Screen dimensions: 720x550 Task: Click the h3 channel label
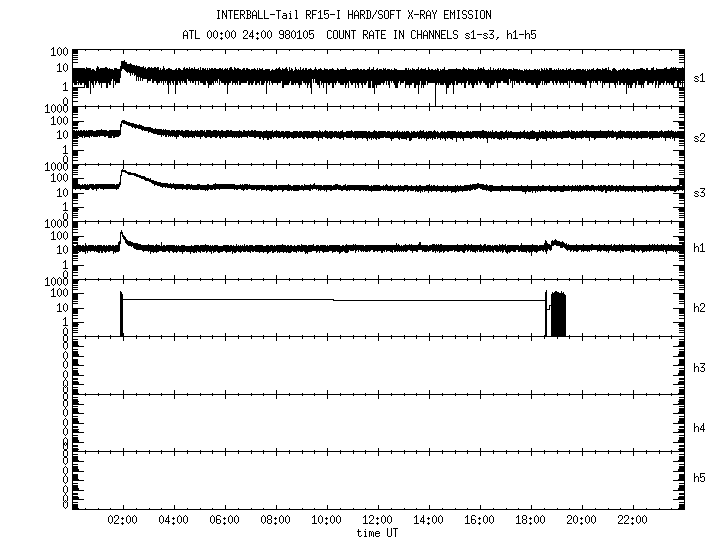click(699, 368)
